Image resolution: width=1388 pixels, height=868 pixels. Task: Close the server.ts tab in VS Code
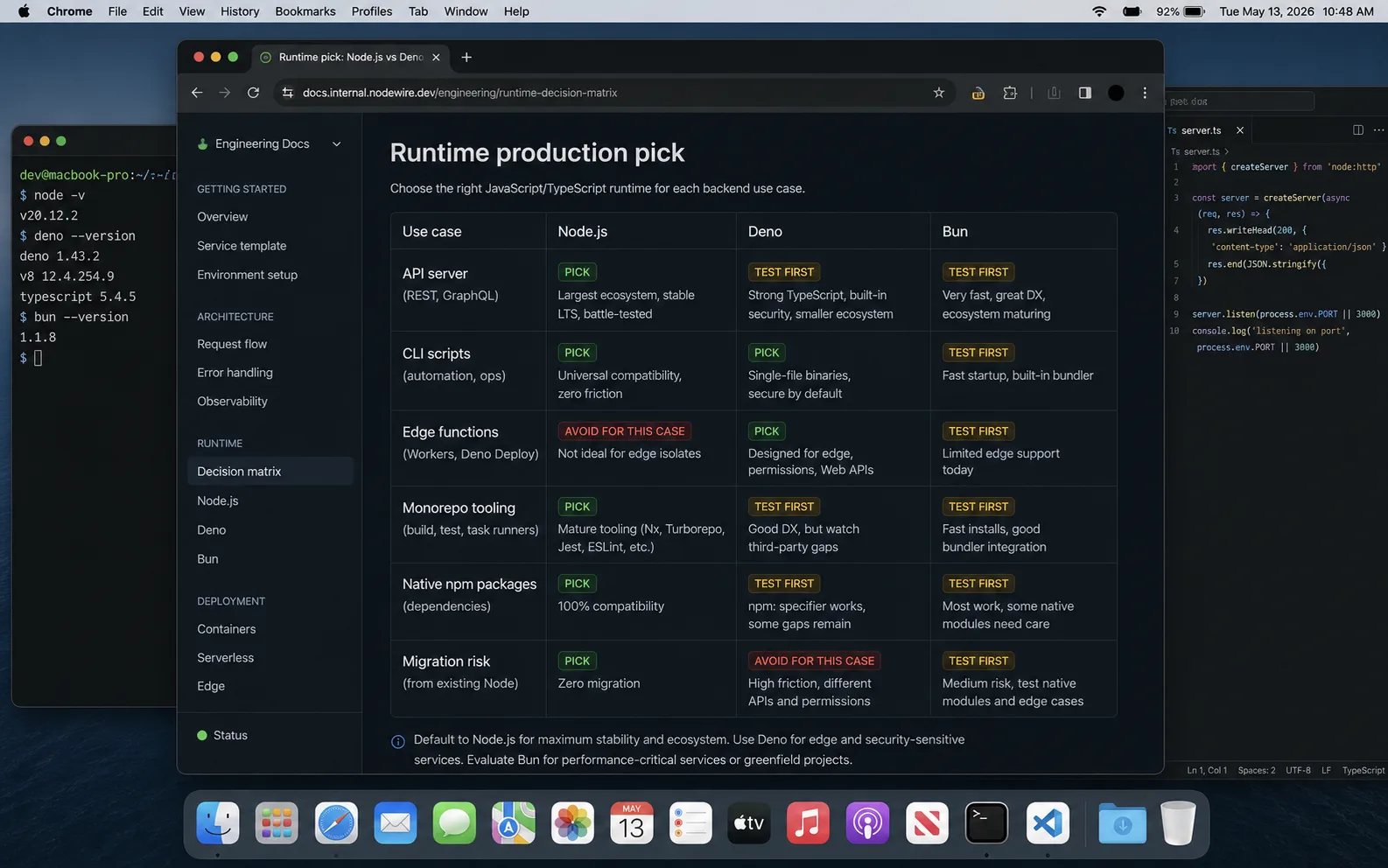1240,130
